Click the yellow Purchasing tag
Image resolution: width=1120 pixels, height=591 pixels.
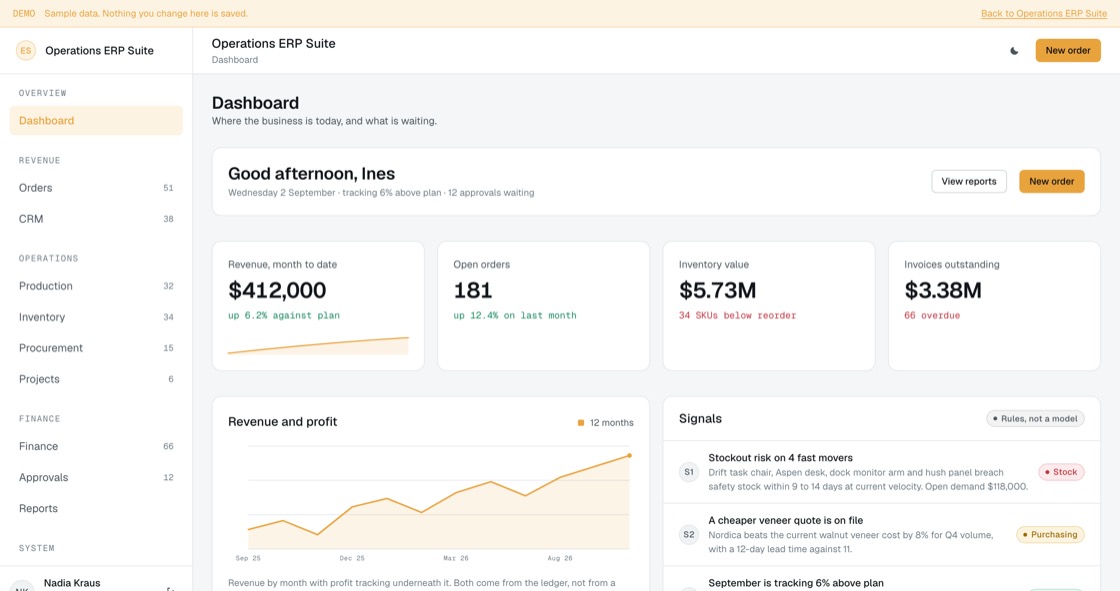[x=1050, y=535]
